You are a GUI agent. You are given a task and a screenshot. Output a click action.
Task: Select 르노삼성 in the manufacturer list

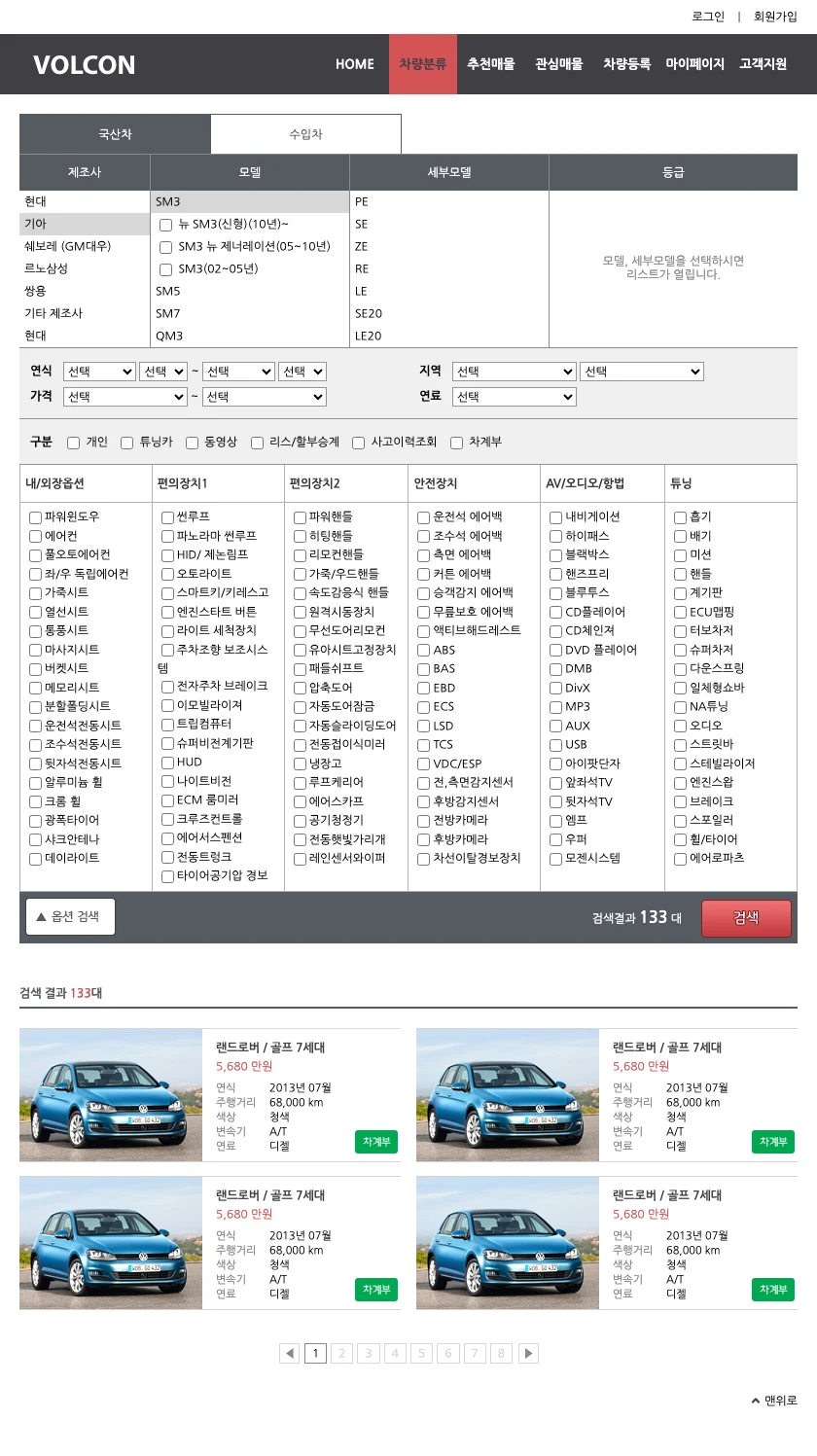tap(85, 268)
